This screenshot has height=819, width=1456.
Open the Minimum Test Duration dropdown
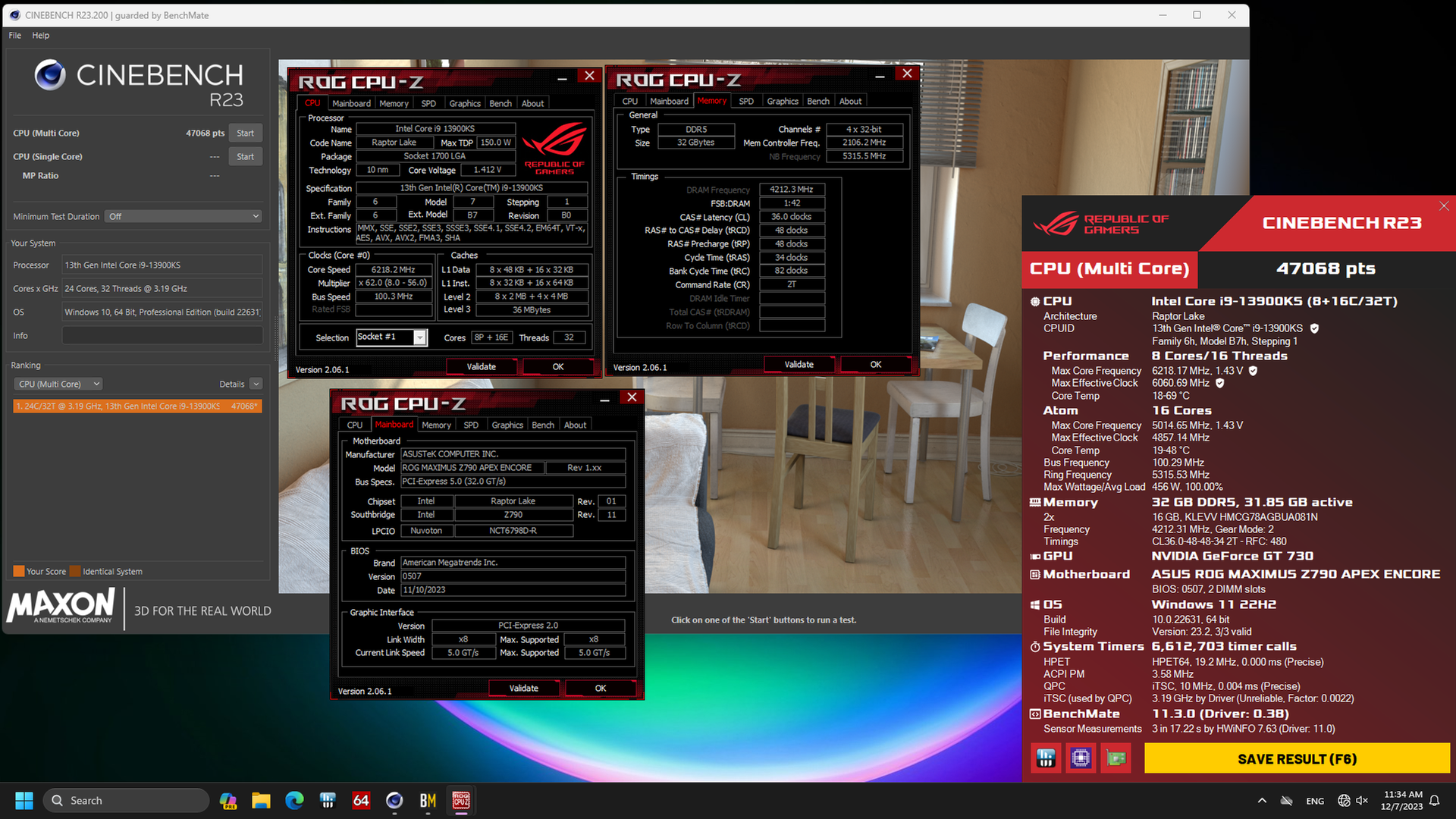pos(184,216)
